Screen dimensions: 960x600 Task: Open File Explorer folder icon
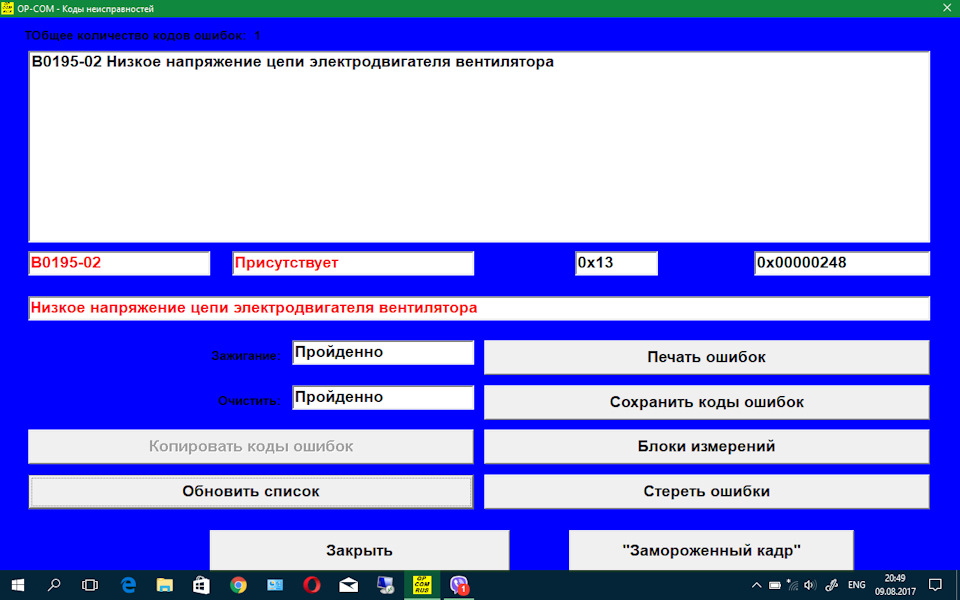[x=165, y=585]
